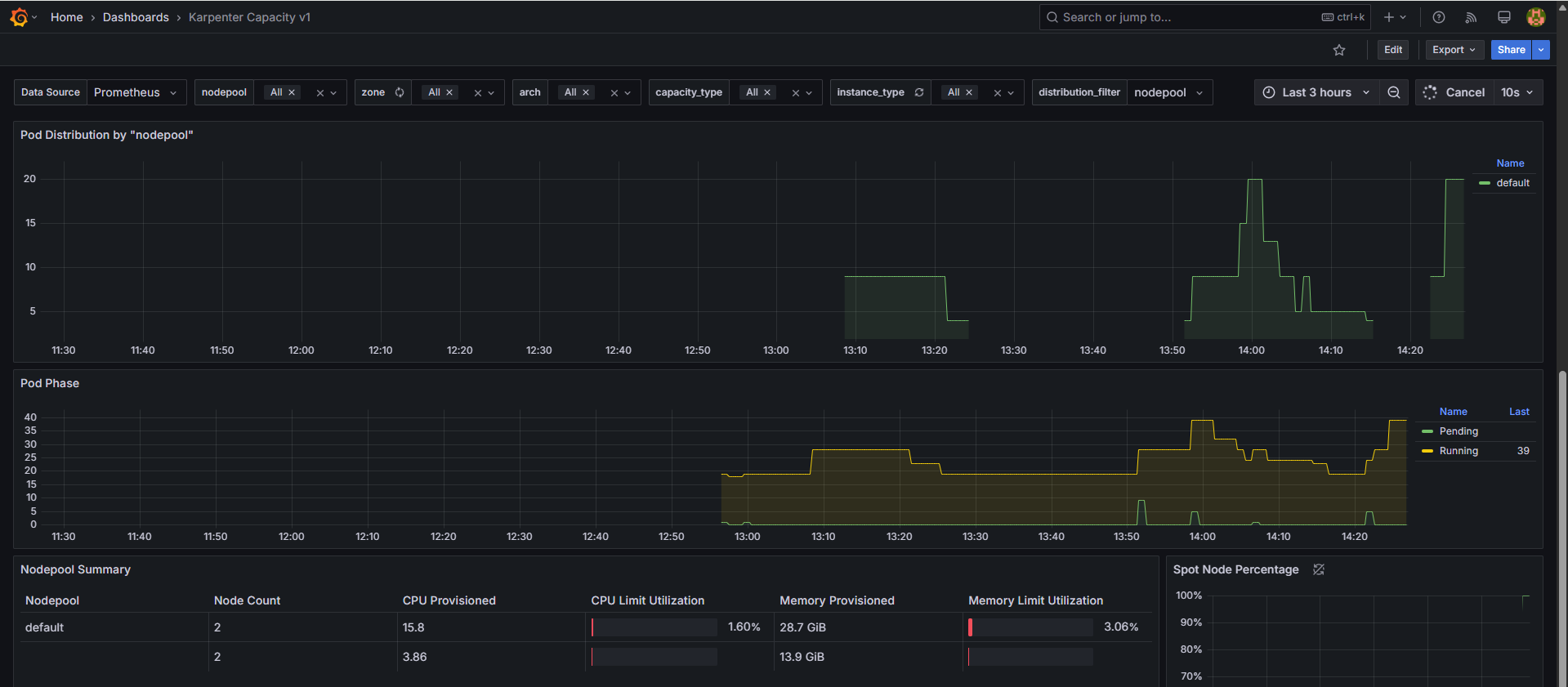The height and width of the screenshot is (687, 1568).
Task: Sort table by CPU Provisioned column
Action: tap(449, 600)
